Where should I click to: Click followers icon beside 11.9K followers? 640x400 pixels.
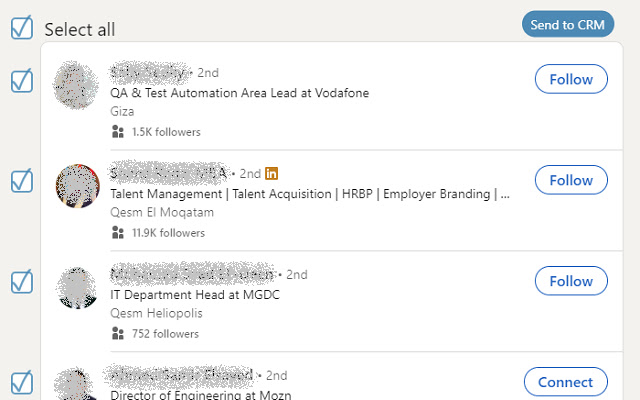click(118, 232)
